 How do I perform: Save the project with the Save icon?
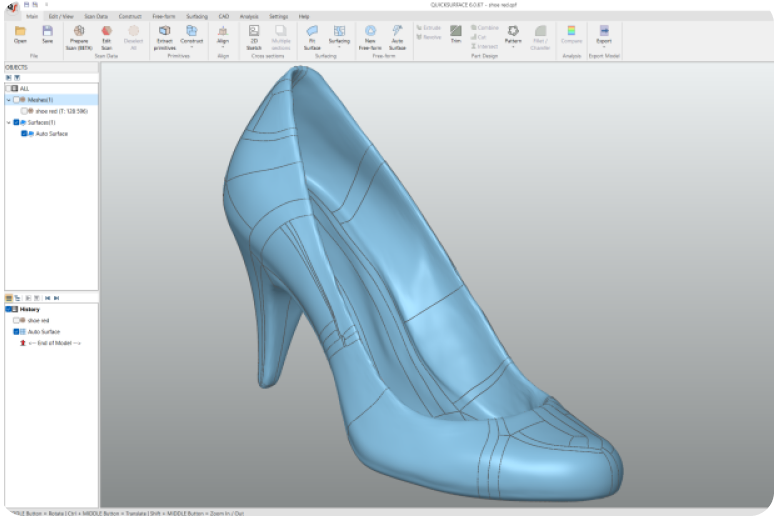(47, 32)
